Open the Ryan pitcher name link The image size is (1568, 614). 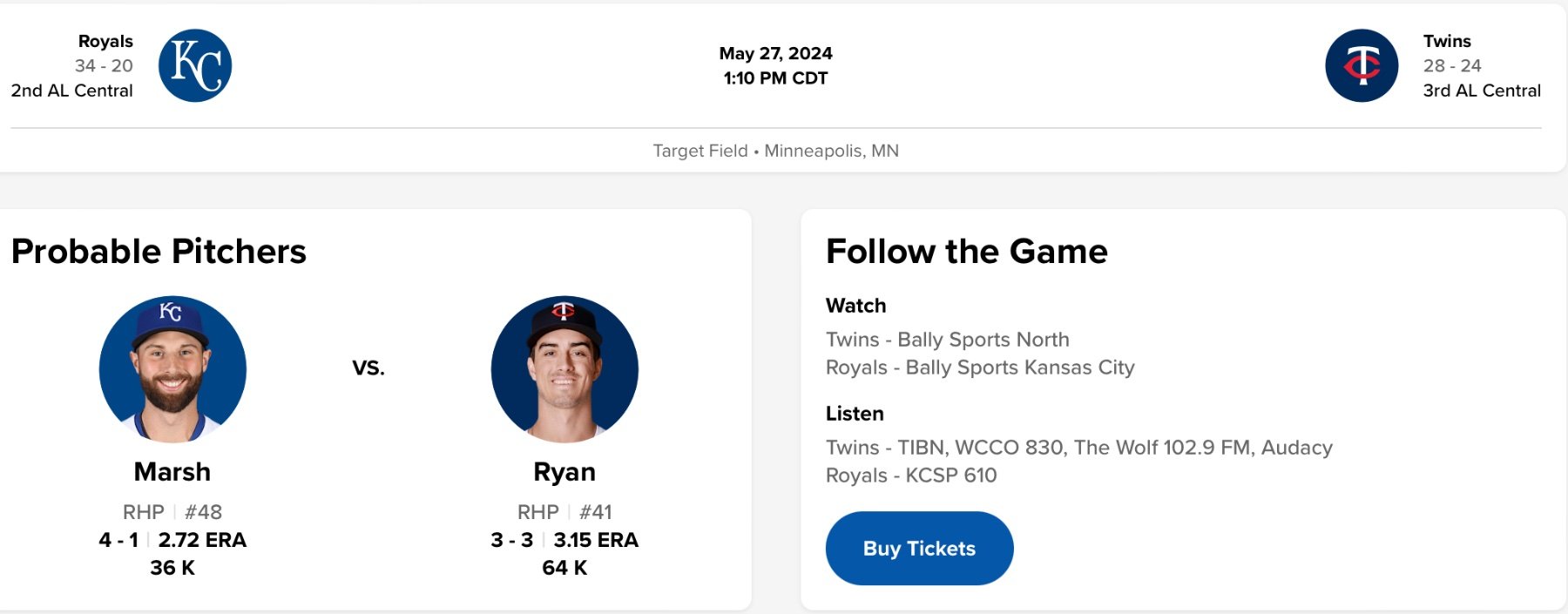click(564, 472)
